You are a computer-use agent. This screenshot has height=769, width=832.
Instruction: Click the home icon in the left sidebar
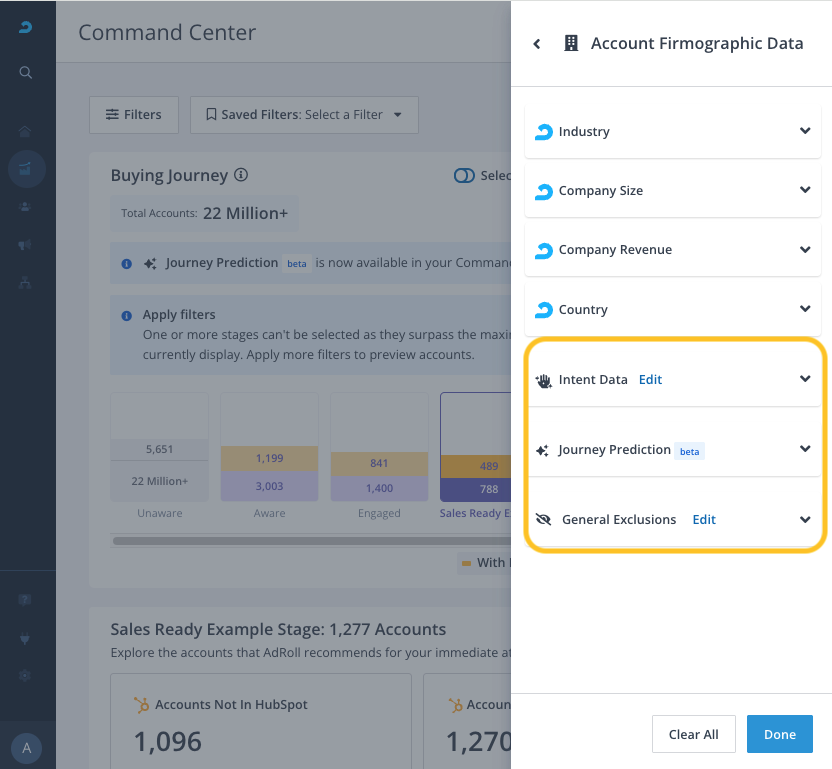(x=26, y=132)
